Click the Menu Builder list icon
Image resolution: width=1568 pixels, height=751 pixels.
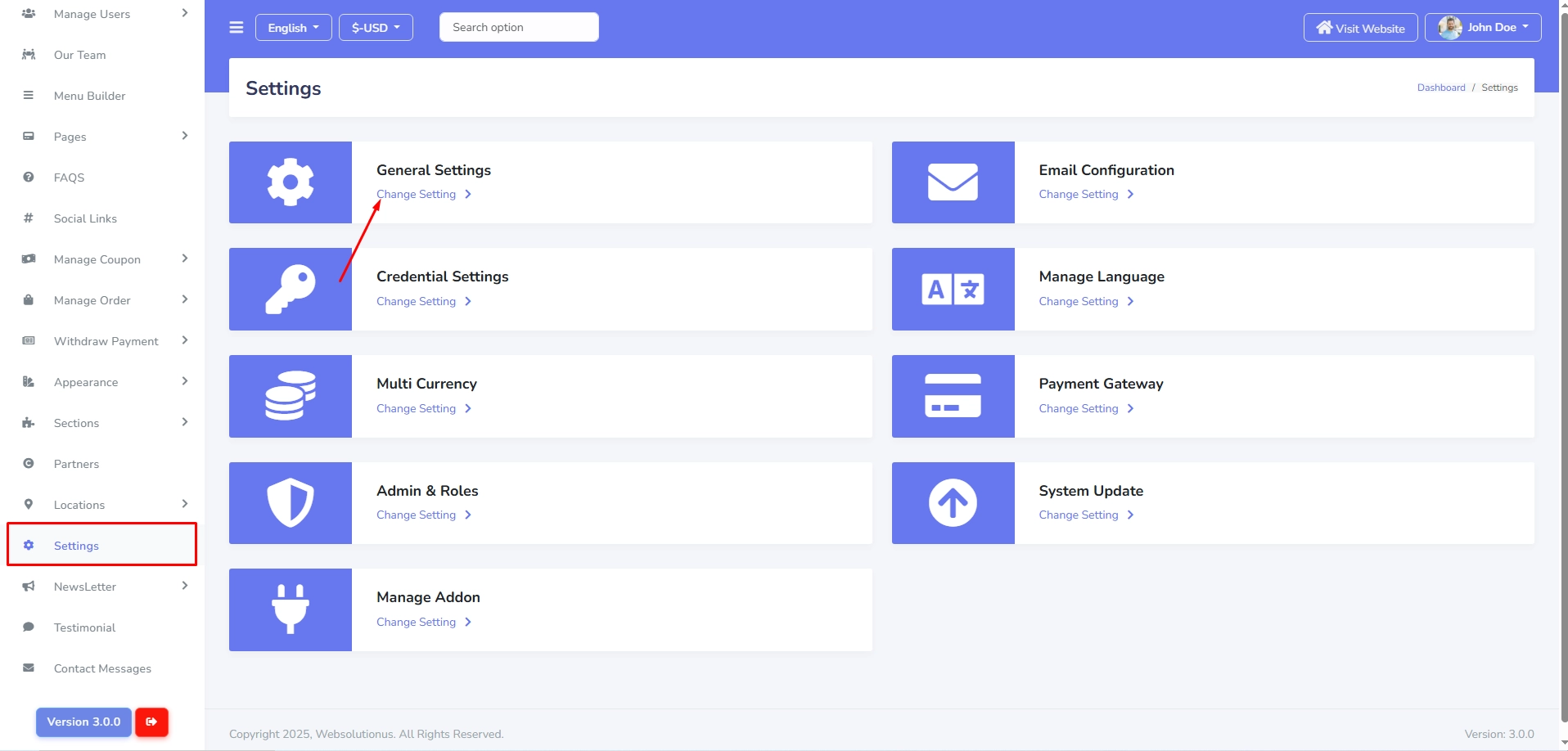(29, 96)
